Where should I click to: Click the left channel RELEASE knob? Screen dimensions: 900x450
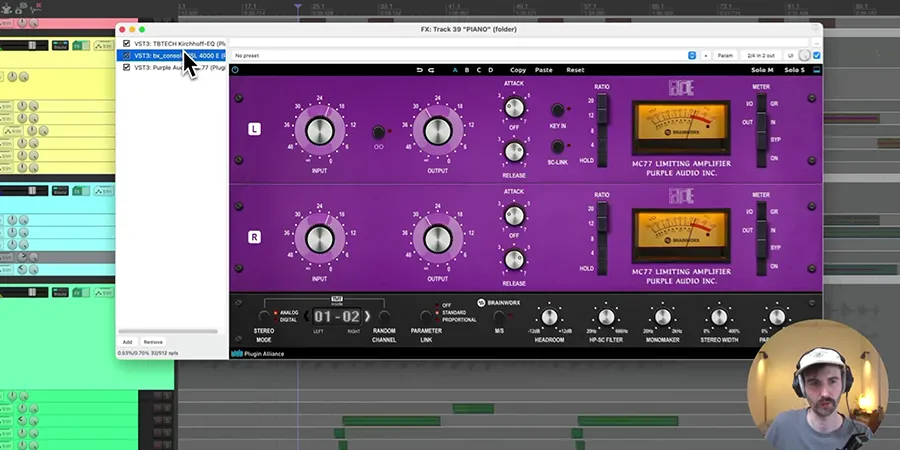514,151
